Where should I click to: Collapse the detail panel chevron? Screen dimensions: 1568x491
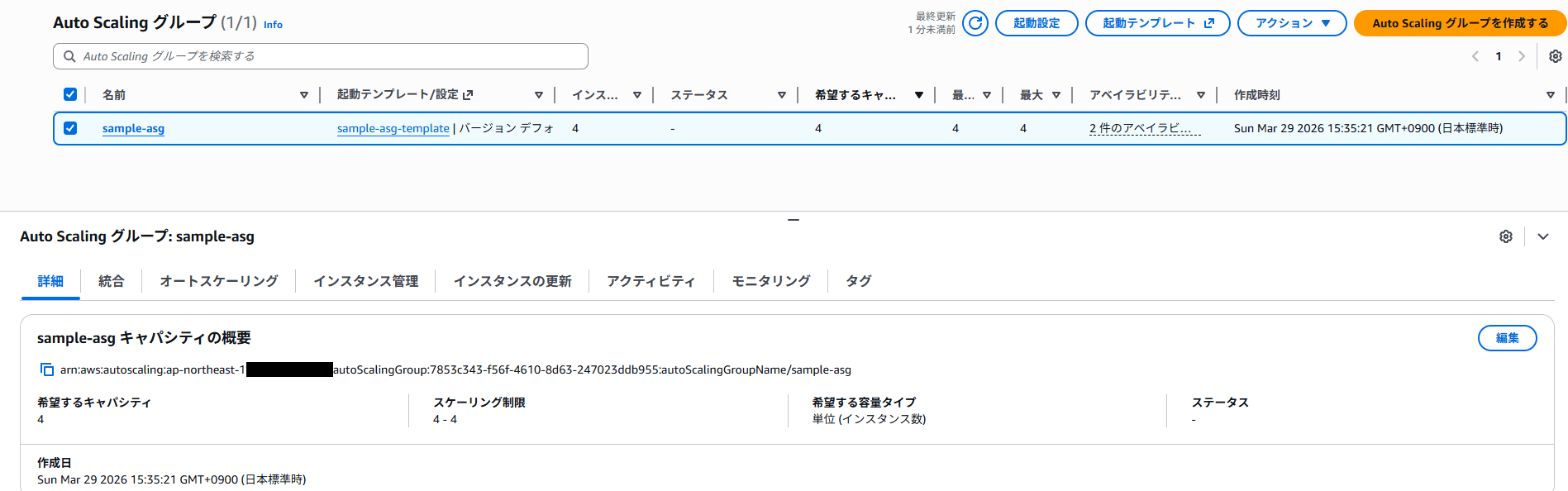tap(1542, 236)
